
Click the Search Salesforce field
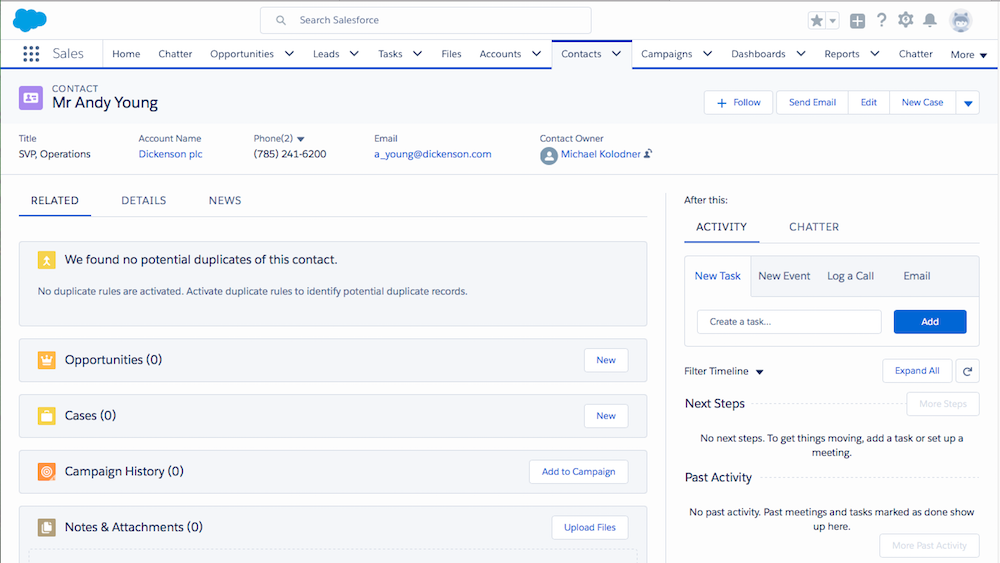tap(425, 20)
